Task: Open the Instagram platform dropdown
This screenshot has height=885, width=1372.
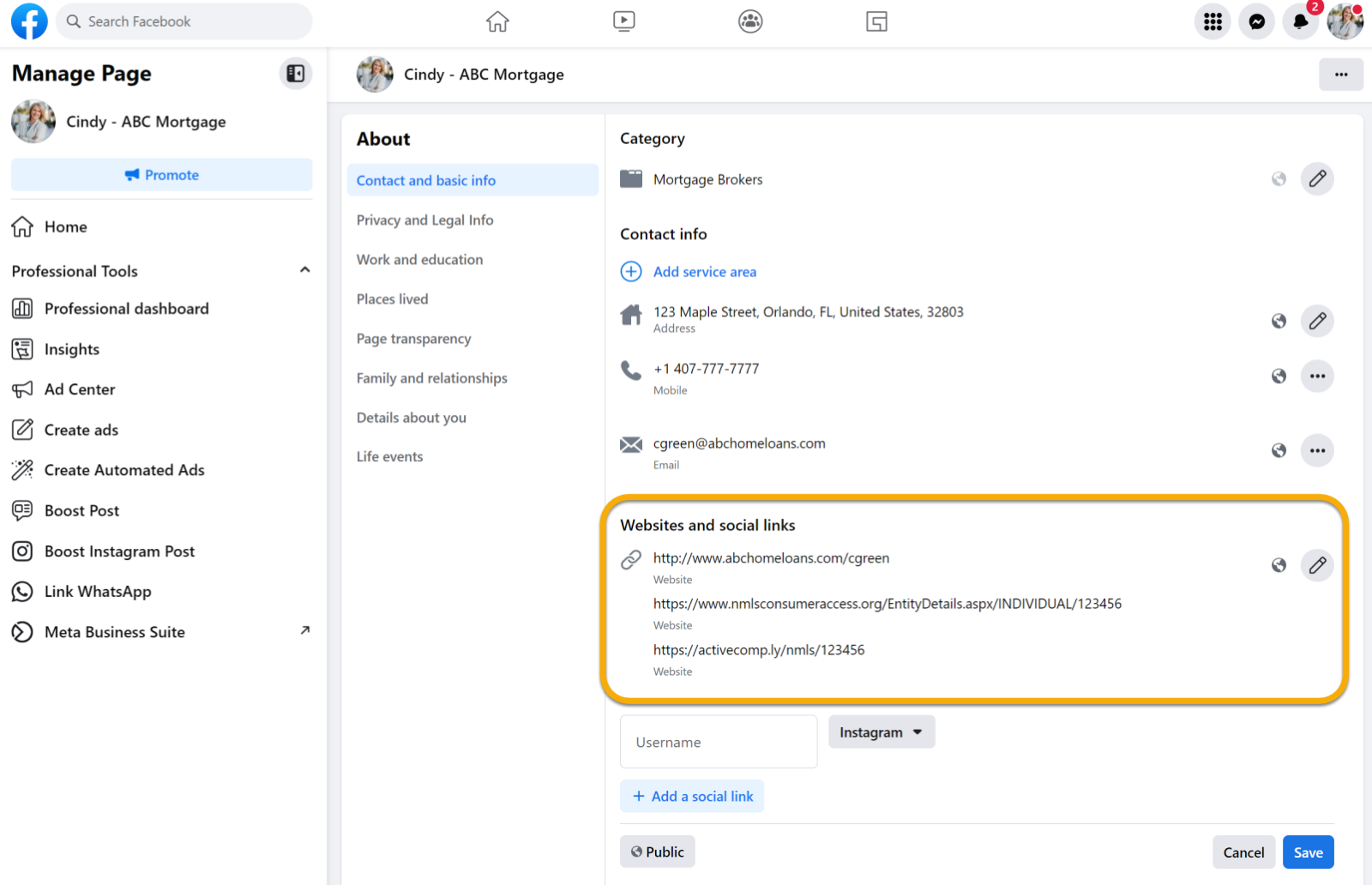Action: (882, 732)
